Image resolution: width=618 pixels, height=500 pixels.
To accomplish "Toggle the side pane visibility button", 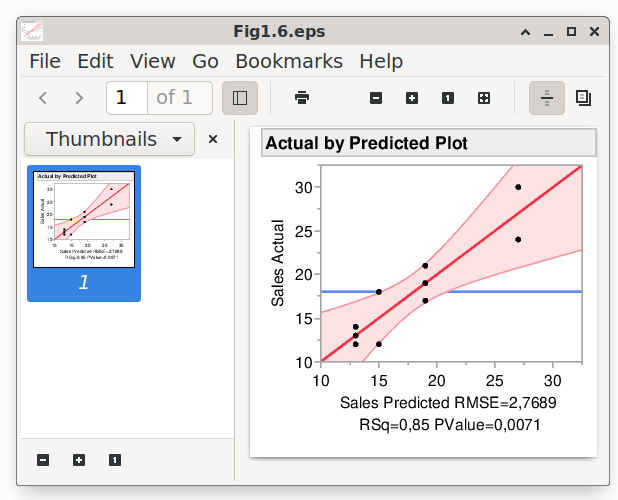I will click(239, 98).
